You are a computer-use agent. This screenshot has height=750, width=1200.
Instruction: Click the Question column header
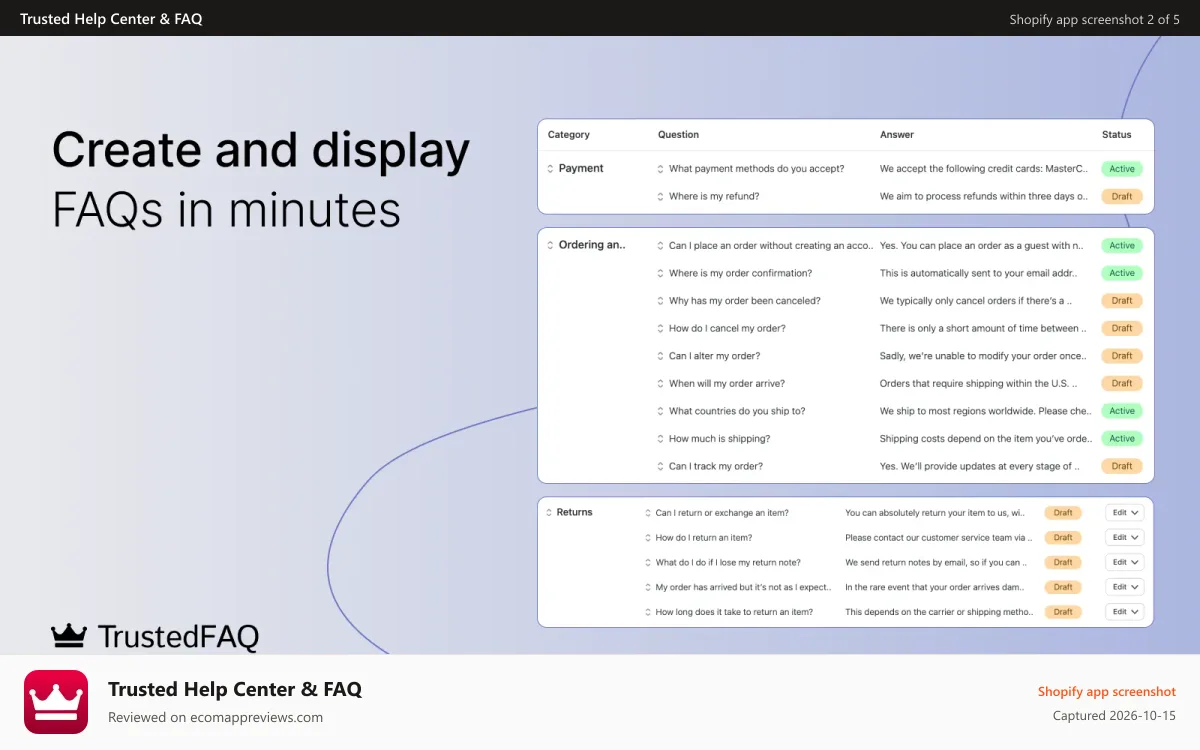[678, 134]
